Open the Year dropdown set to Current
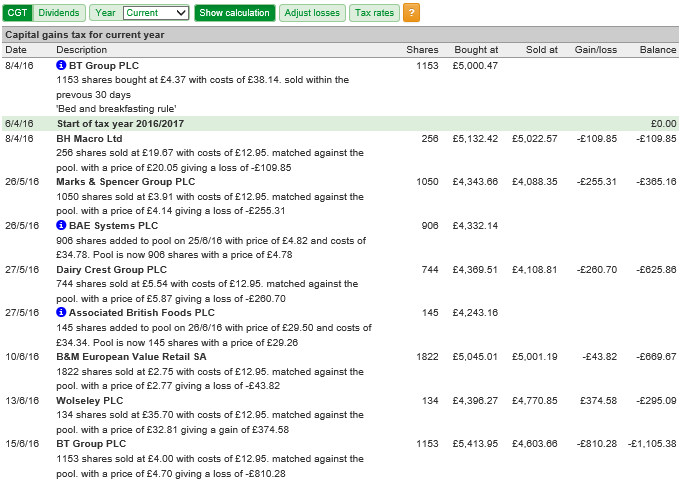Image resolution: width=679 pixels, height=480 pixels. point(156,13)
